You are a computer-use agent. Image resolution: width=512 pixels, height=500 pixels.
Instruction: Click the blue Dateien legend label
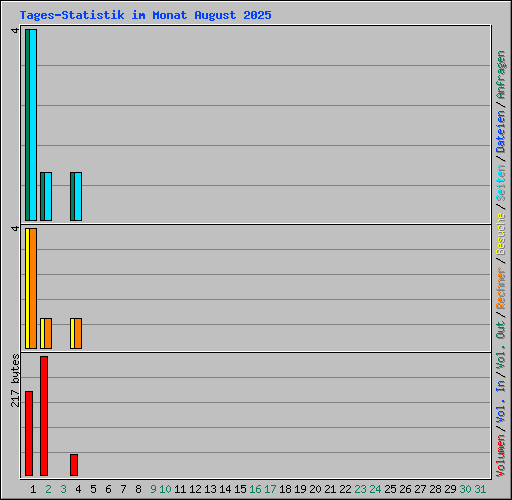(501, 132)
